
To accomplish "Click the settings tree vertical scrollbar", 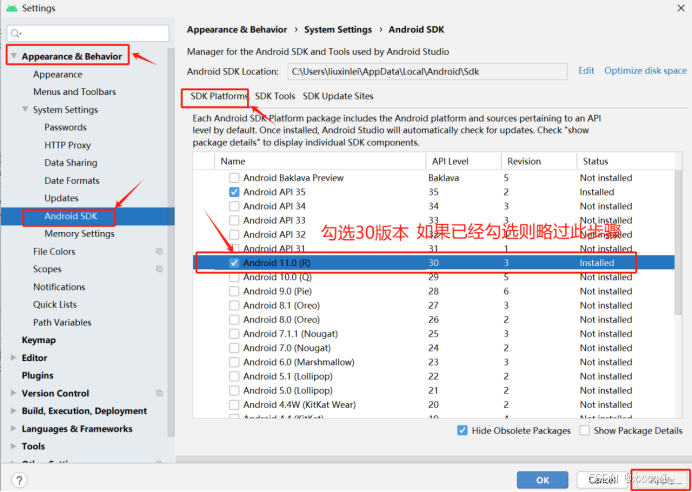I will coord(171,243).
